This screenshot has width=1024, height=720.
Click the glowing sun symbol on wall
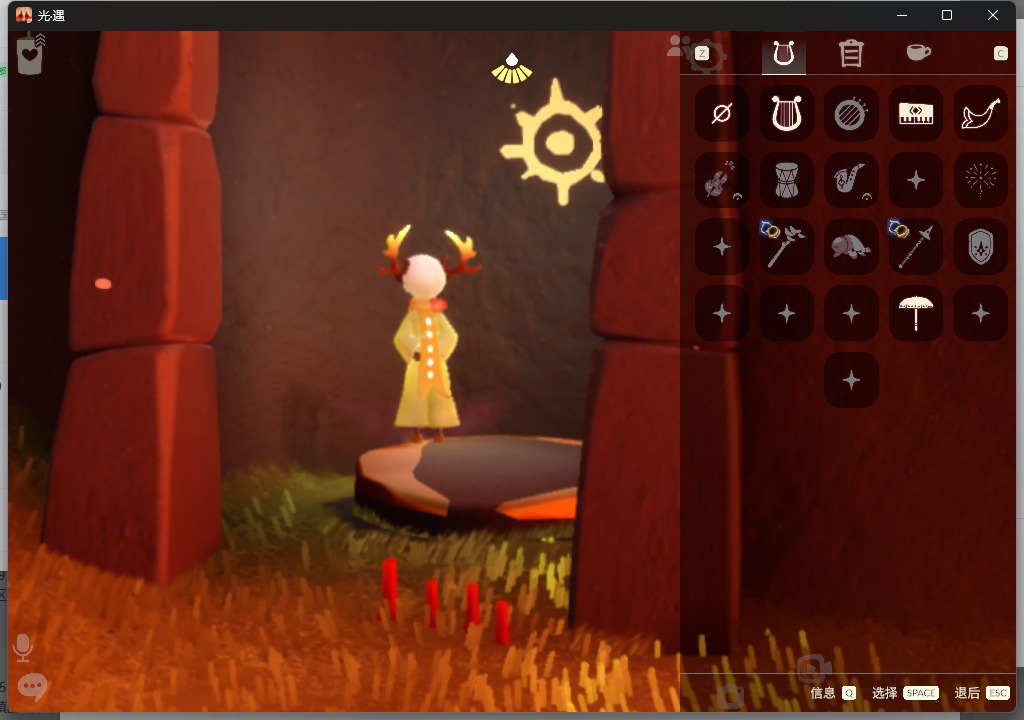554,142
